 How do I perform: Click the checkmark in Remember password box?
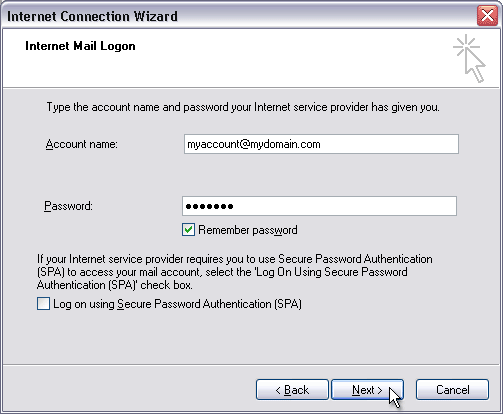click(x=188, y=230)
